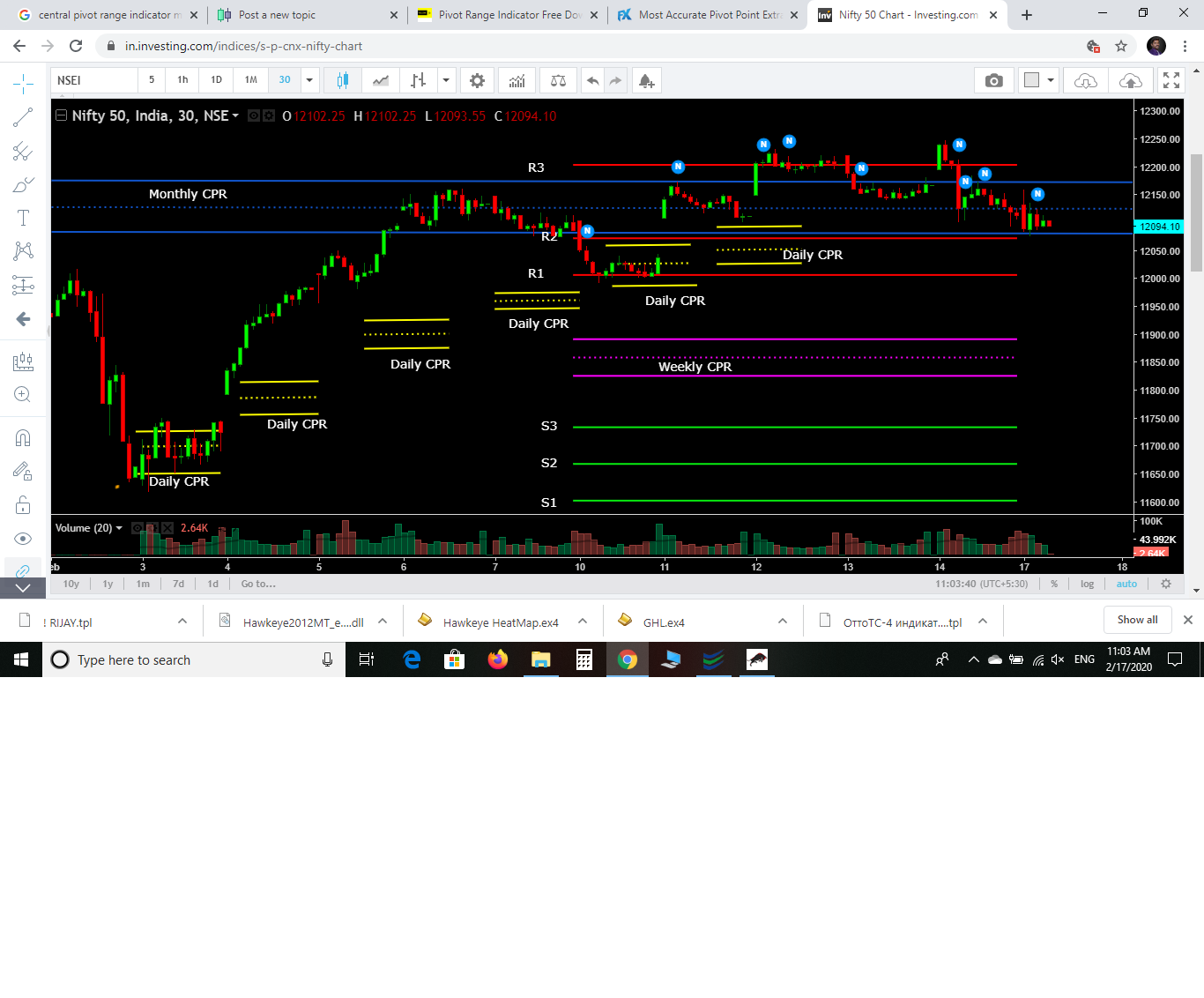Bookmark this page with star
The height and width of the screenshot is (998, 1204).
click(1121, 46)
